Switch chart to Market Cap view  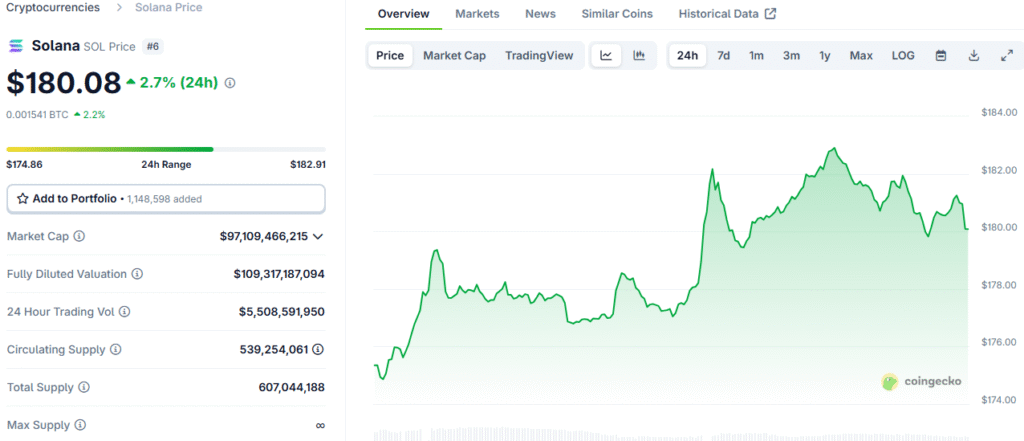coord(455,56)
